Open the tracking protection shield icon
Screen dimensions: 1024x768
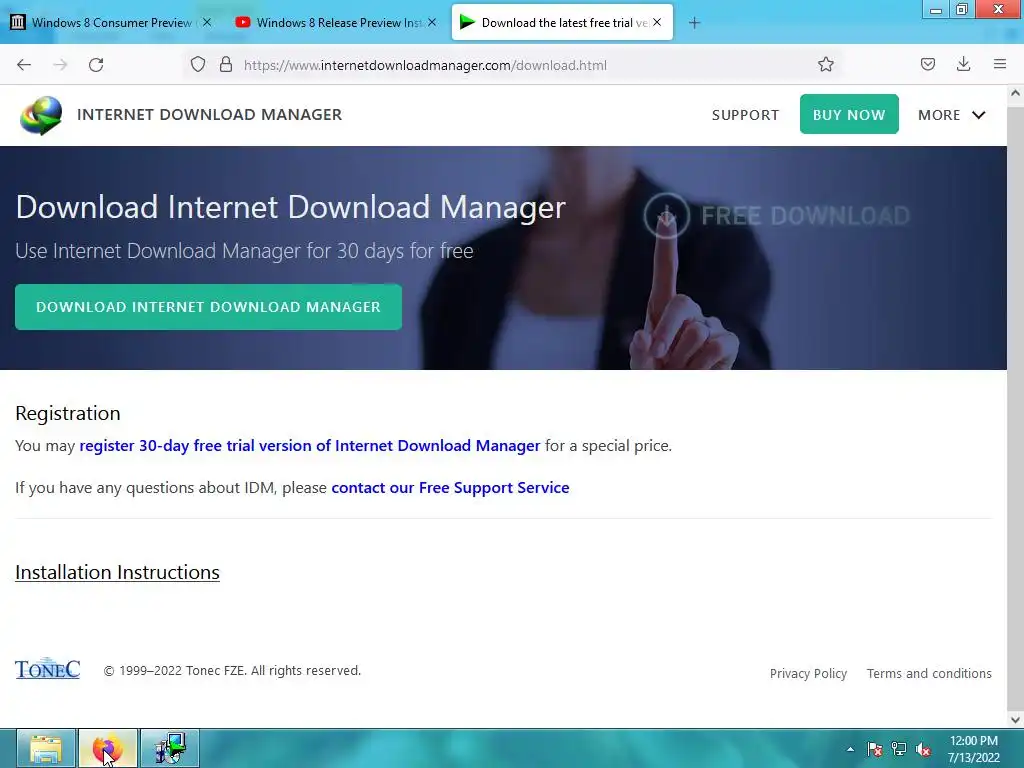pos(198,64)
